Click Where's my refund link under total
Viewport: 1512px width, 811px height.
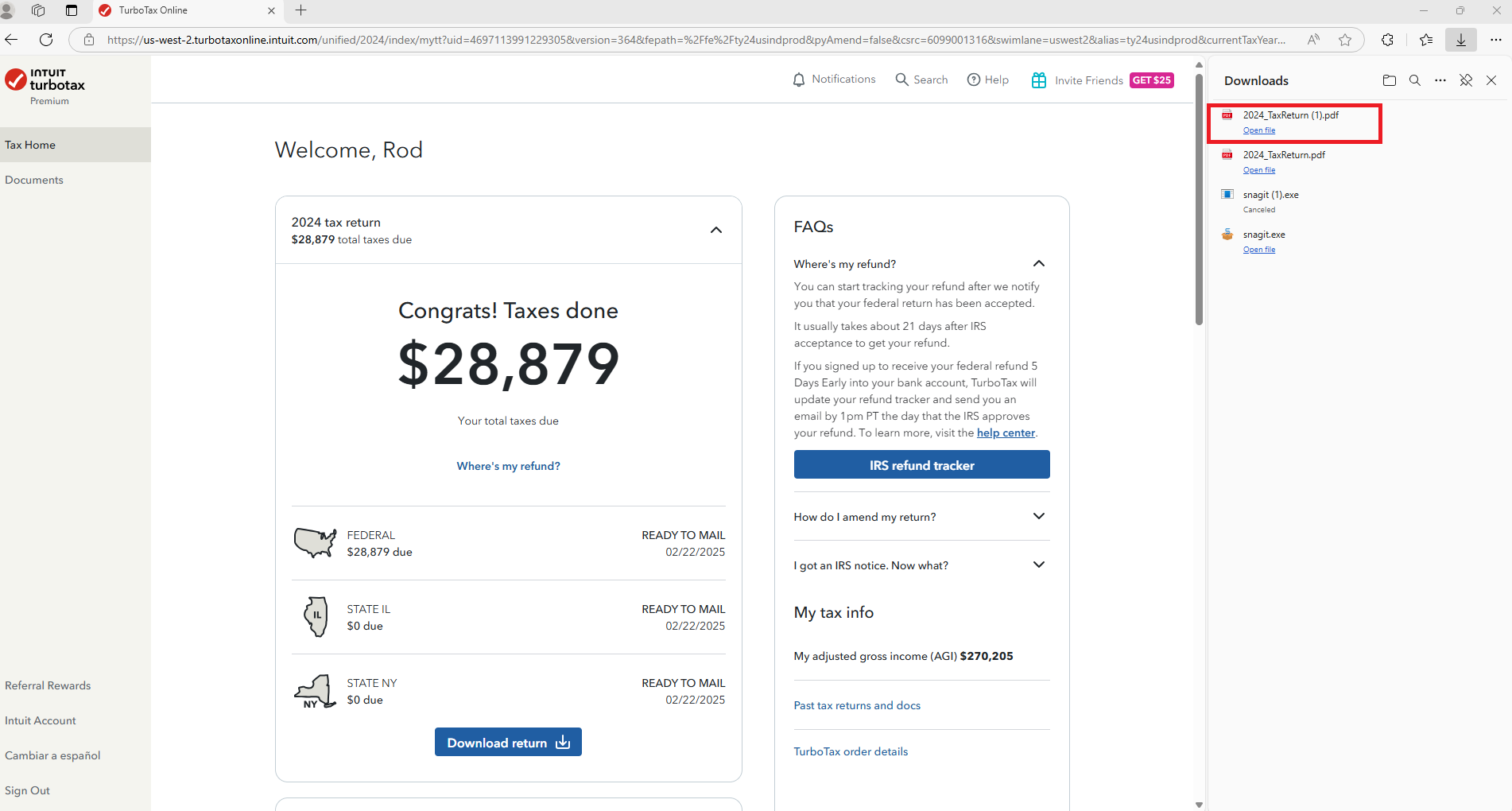508,466
